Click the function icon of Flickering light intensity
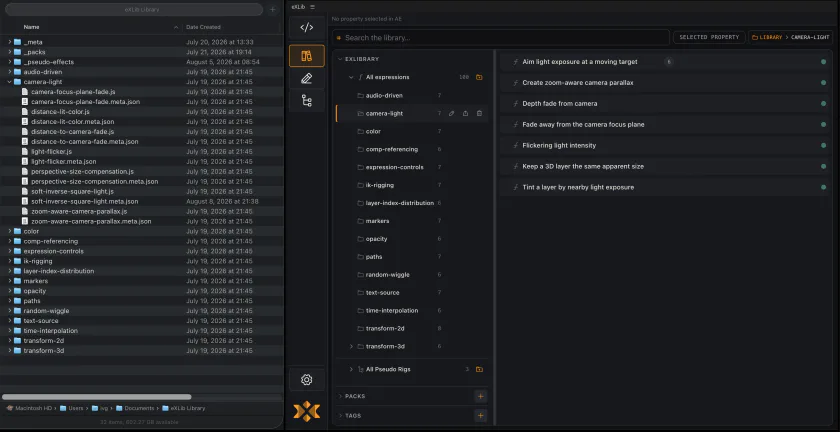This screenshot has height=432, width=840. coord(516,145)
